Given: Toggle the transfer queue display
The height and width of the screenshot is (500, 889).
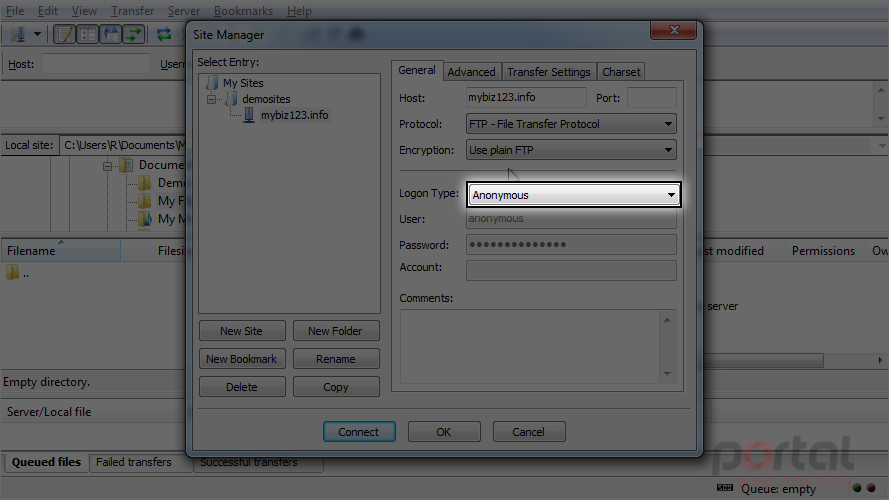Looking at the screenshot, I should [133, 35].
